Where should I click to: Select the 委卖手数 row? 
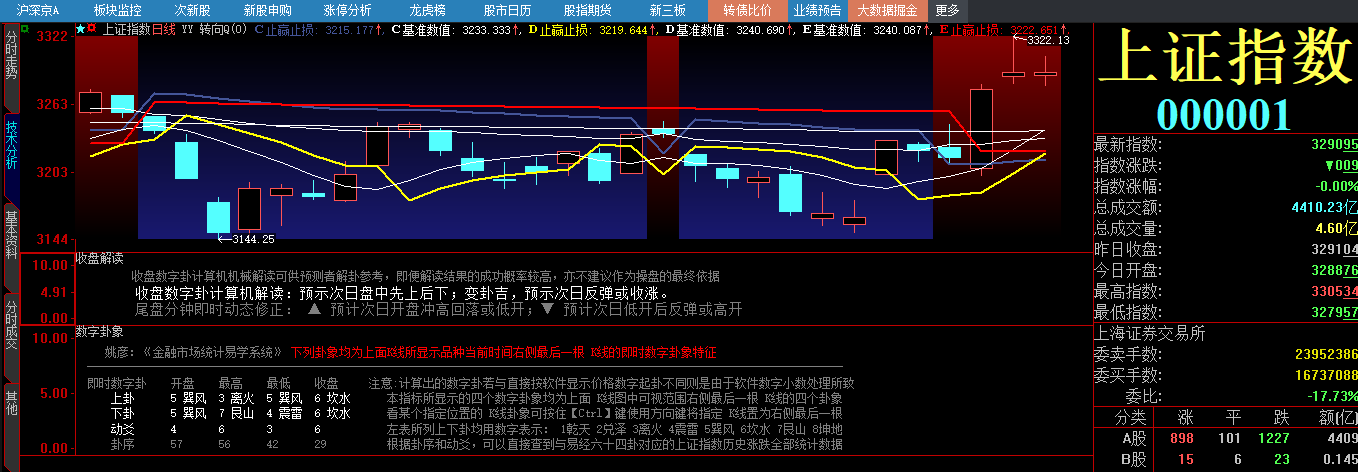(x=1225, y=354)
